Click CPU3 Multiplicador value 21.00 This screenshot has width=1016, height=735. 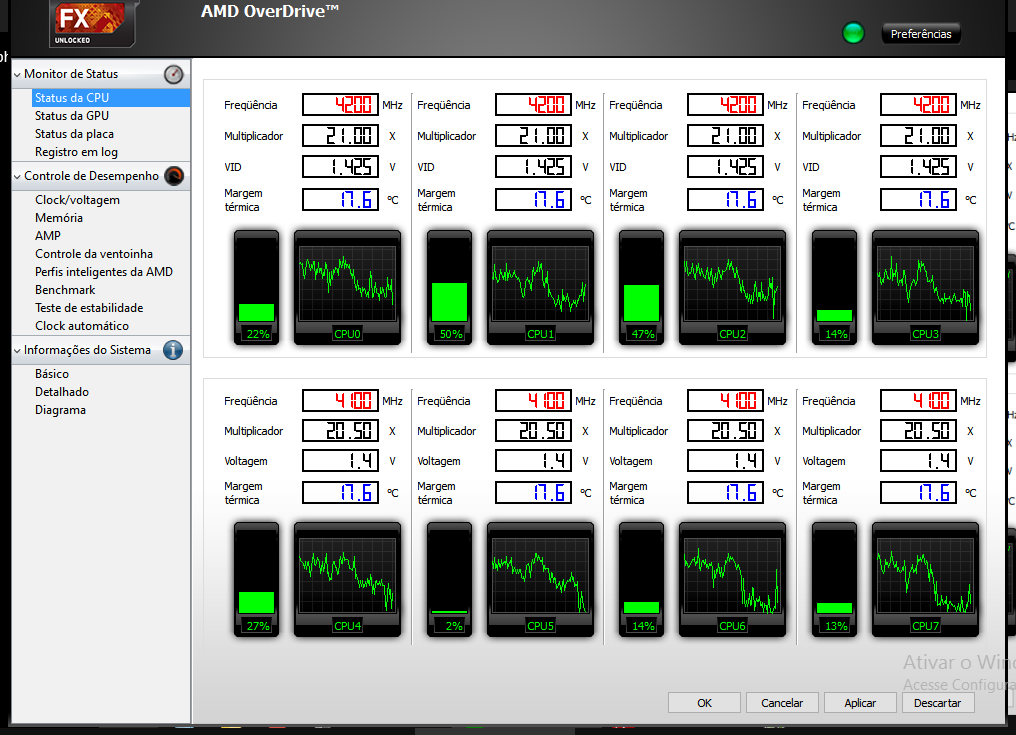[x=918, y=135]
